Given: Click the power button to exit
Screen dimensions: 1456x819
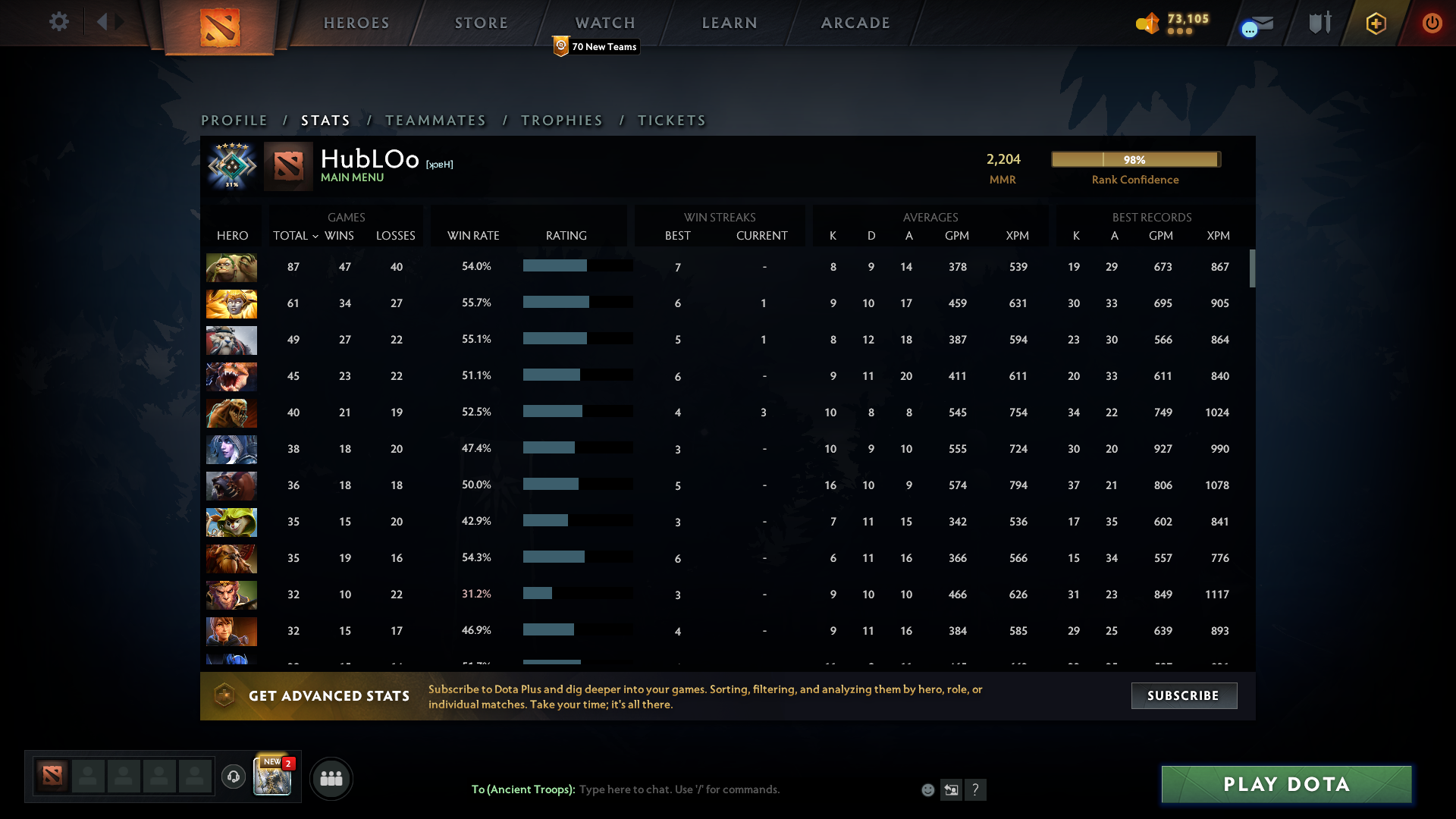Looking at the screenshot, I should click(1432, 23).
